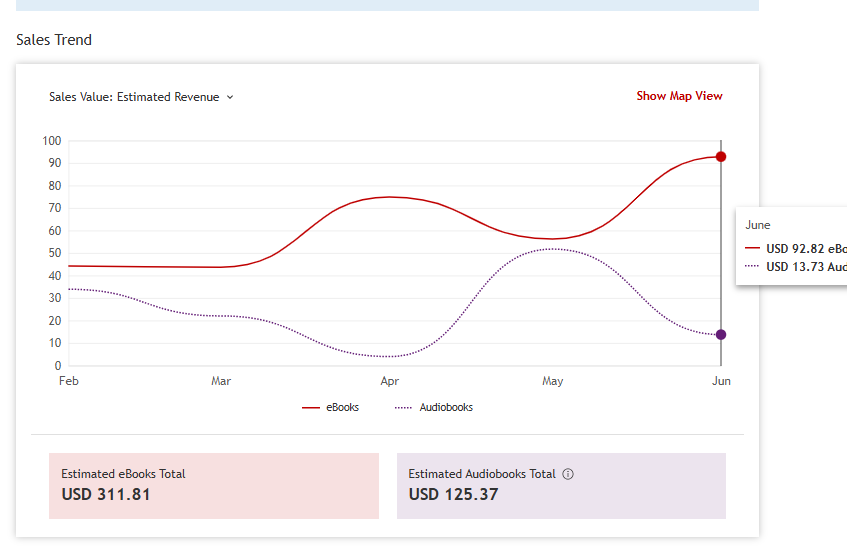Viewport: 847px width, 548px height.
Task: Click the Apr label on x-axis
Action: point(389,381)
